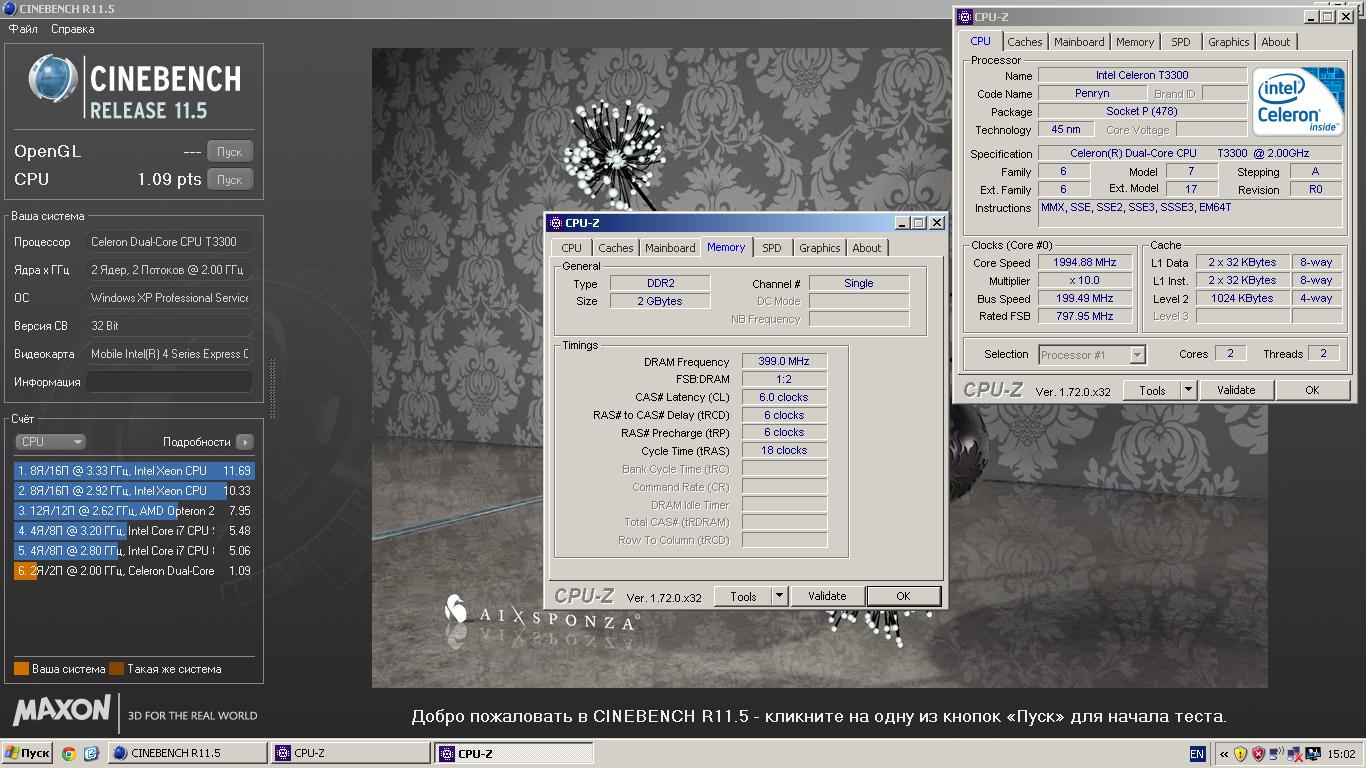Select ranking row 1 Intel Xeon 11.69
This screenshot has height=768, width=1366.
click(x=134, y=471)
